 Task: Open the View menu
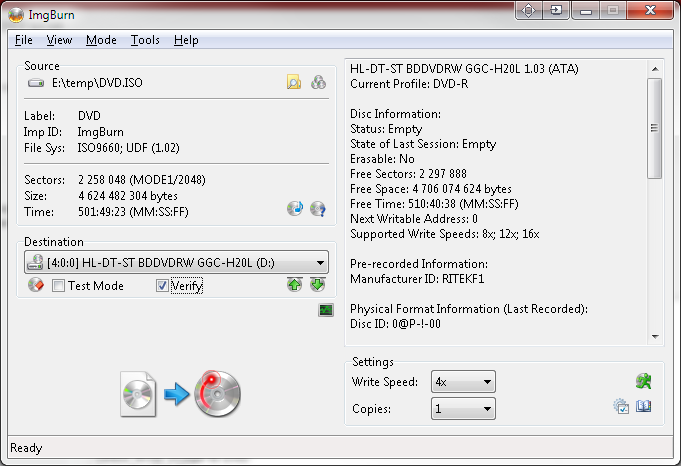(59, 40)
